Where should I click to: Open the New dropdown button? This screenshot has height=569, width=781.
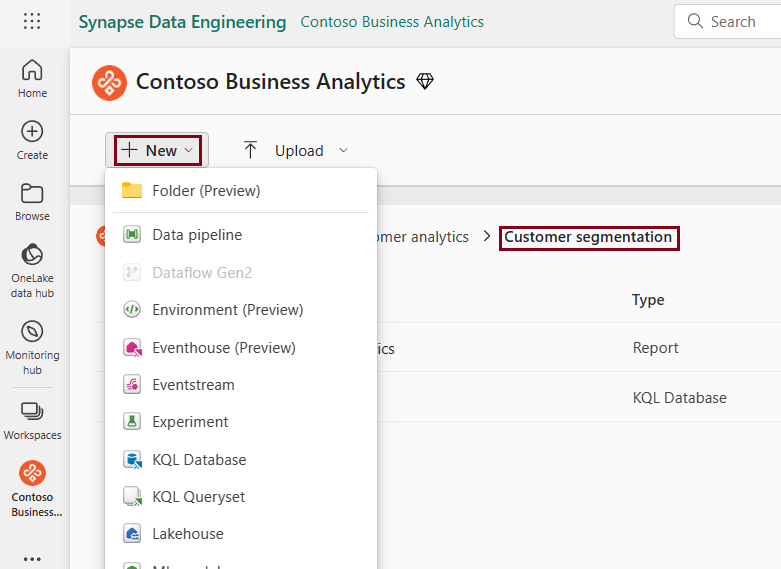157,150
